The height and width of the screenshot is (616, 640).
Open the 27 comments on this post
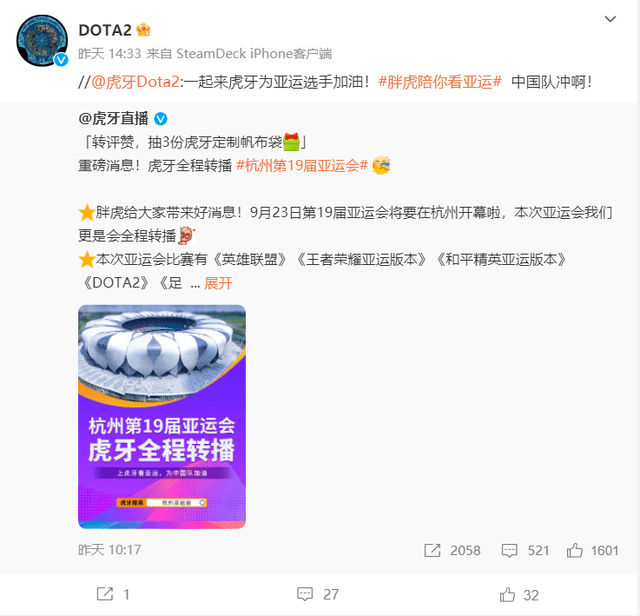(318, 594)
